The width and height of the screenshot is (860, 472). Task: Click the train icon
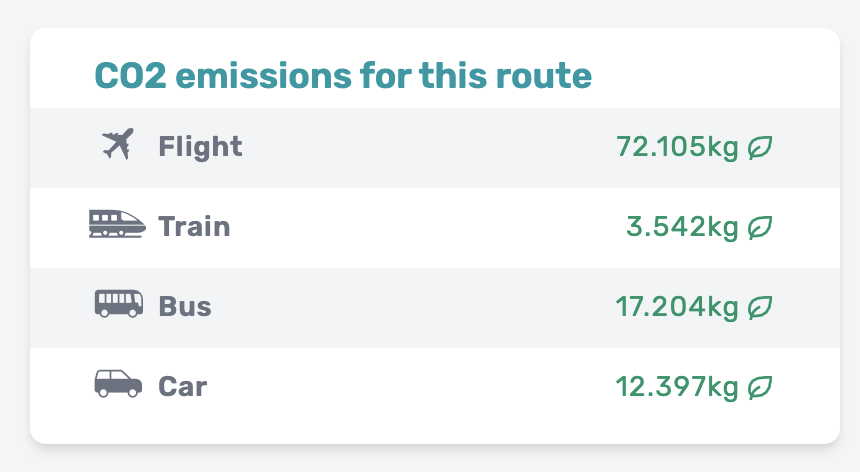(x=117, y=224)
